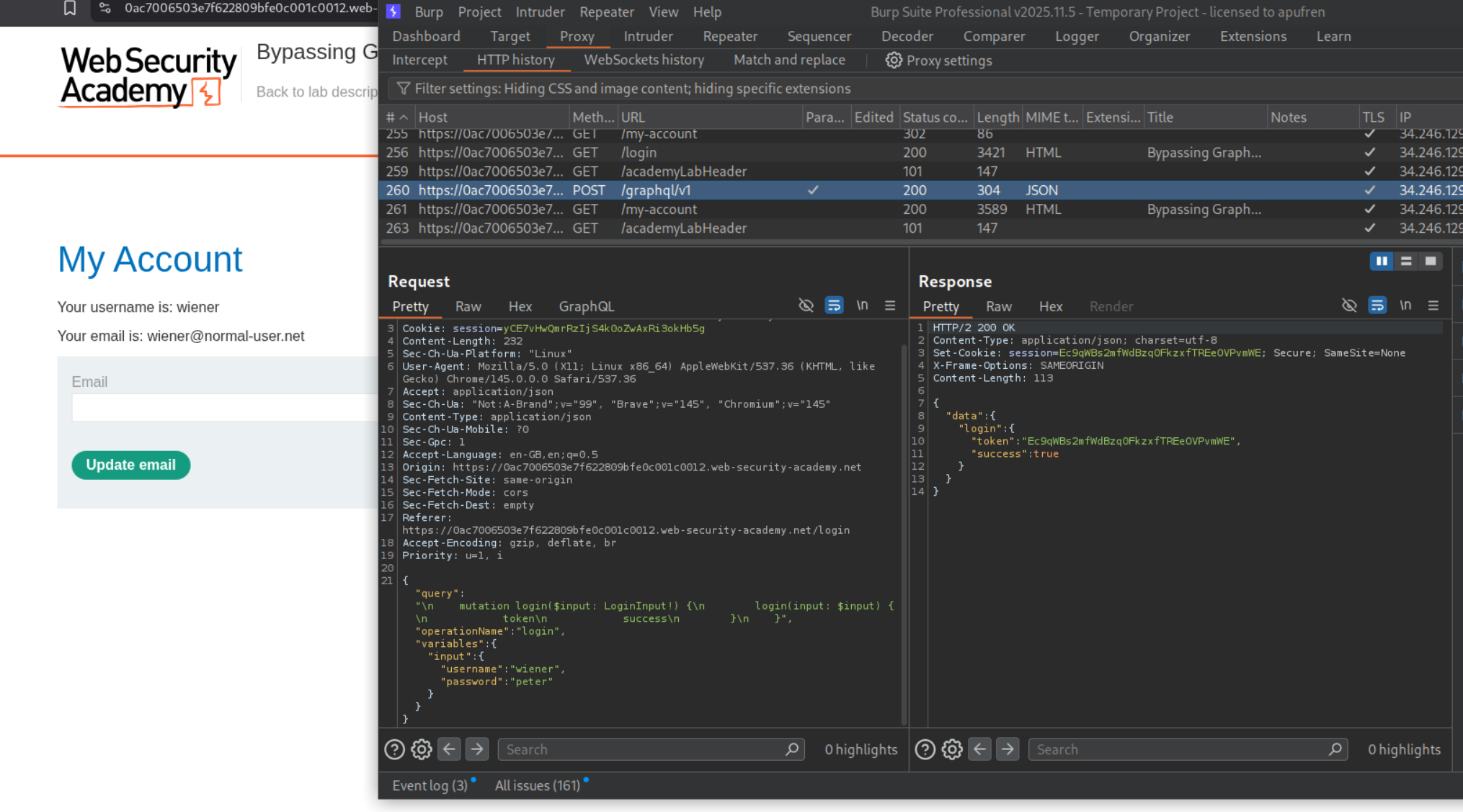Sort history by # column arrow
The height and width of the screenshot is (812, 1463).
pyautogui.click(x=404, y=117)
